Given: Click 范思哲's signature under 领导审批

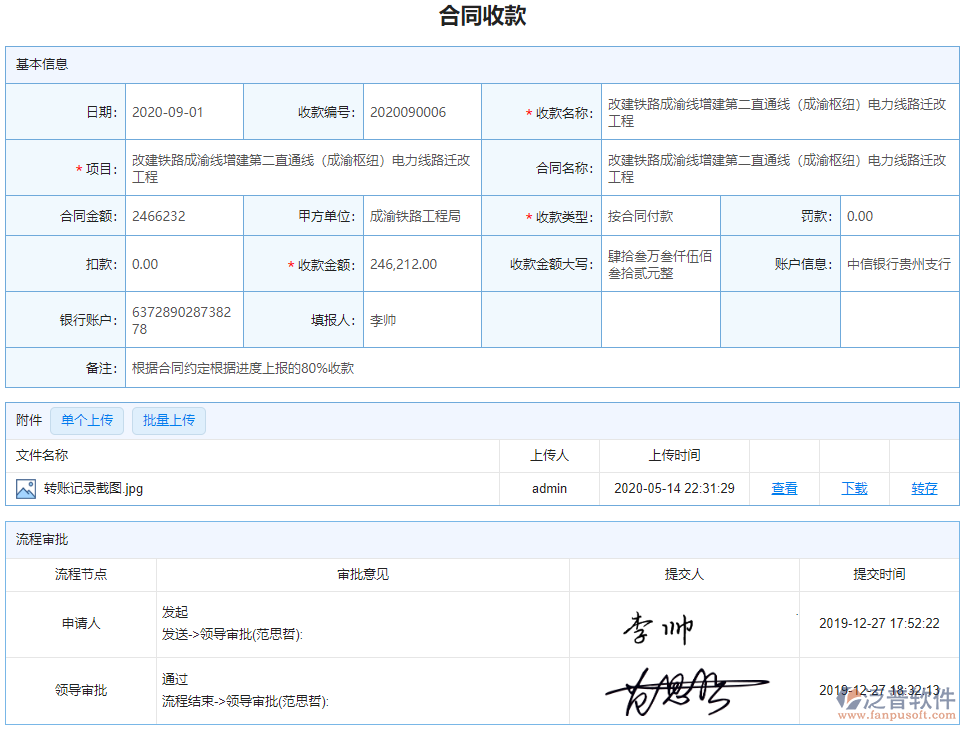Looking at the screenshot, I should 683,690.
